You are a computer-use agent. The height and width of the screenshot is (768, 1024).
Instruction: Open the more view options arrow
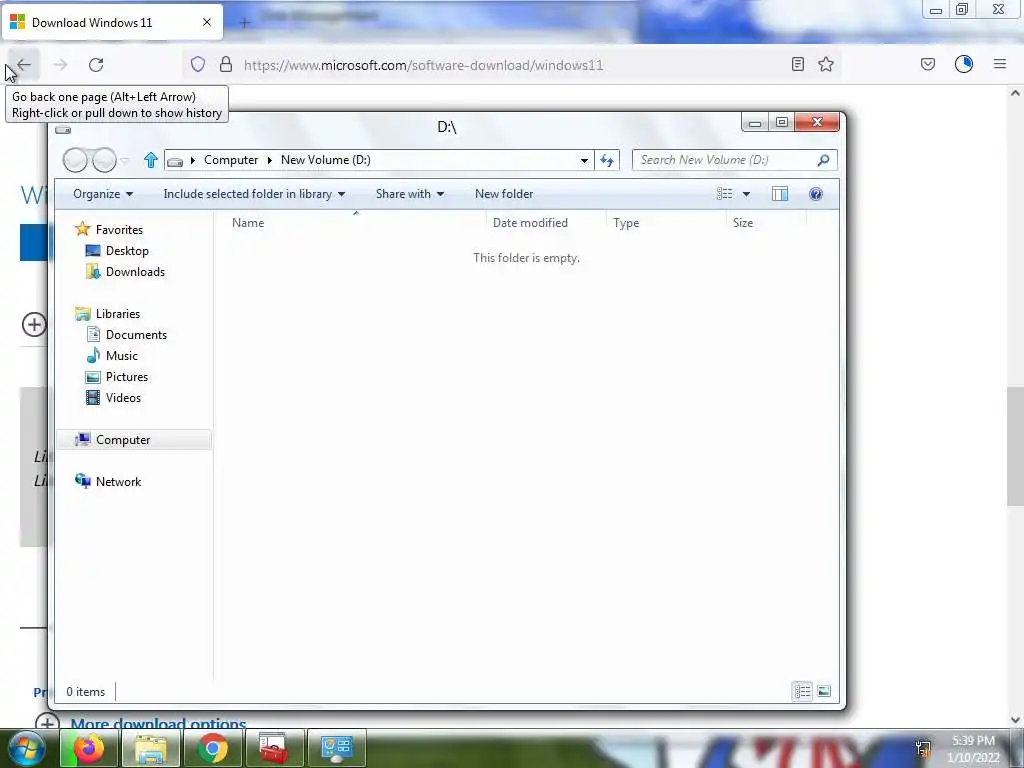(746, 194)
